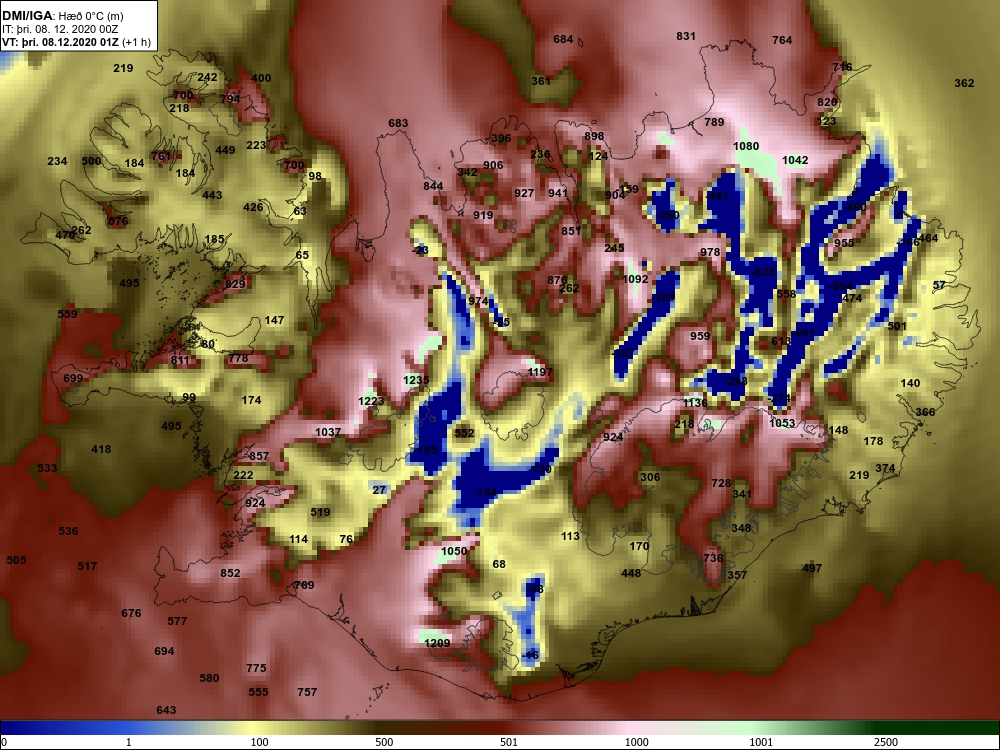Click the map value '242'
This screenshot has height=750, width=1000.
coord(207,77)
